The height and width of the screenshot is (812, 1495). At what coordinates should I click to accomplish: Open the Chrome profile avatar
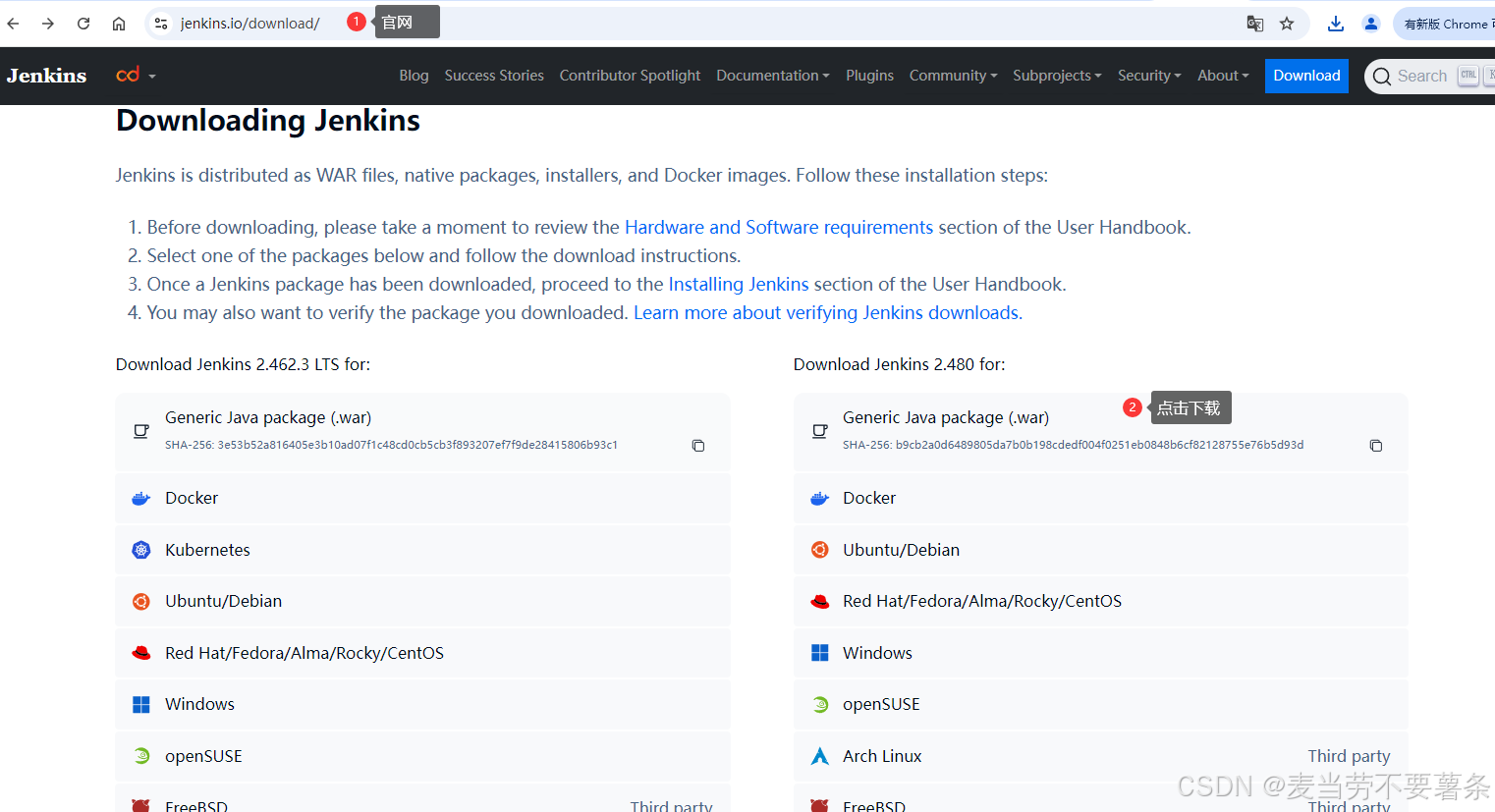coord(1371,24)
